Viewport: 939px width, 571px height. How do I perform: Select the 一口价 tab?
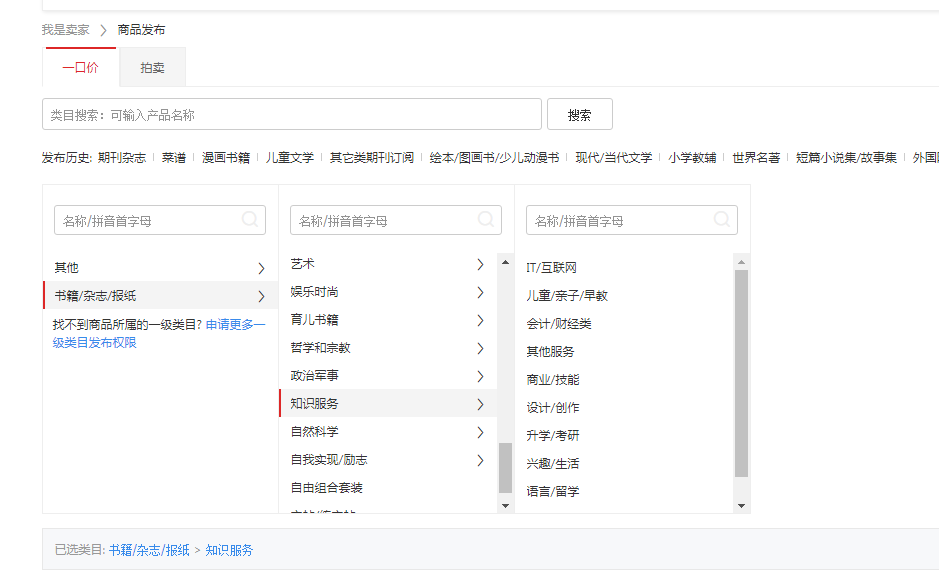[x=80, y=68]
